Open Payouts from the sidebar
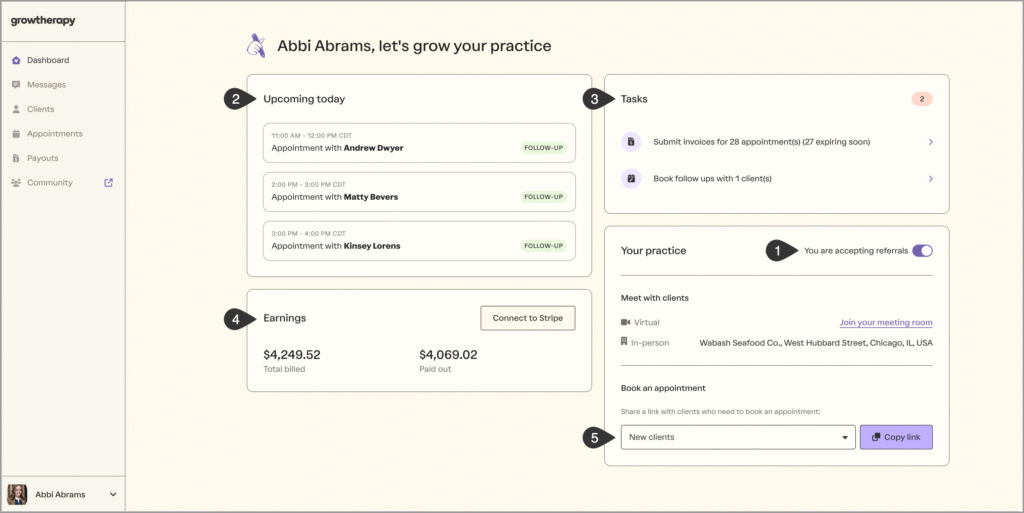 [42, 158]
